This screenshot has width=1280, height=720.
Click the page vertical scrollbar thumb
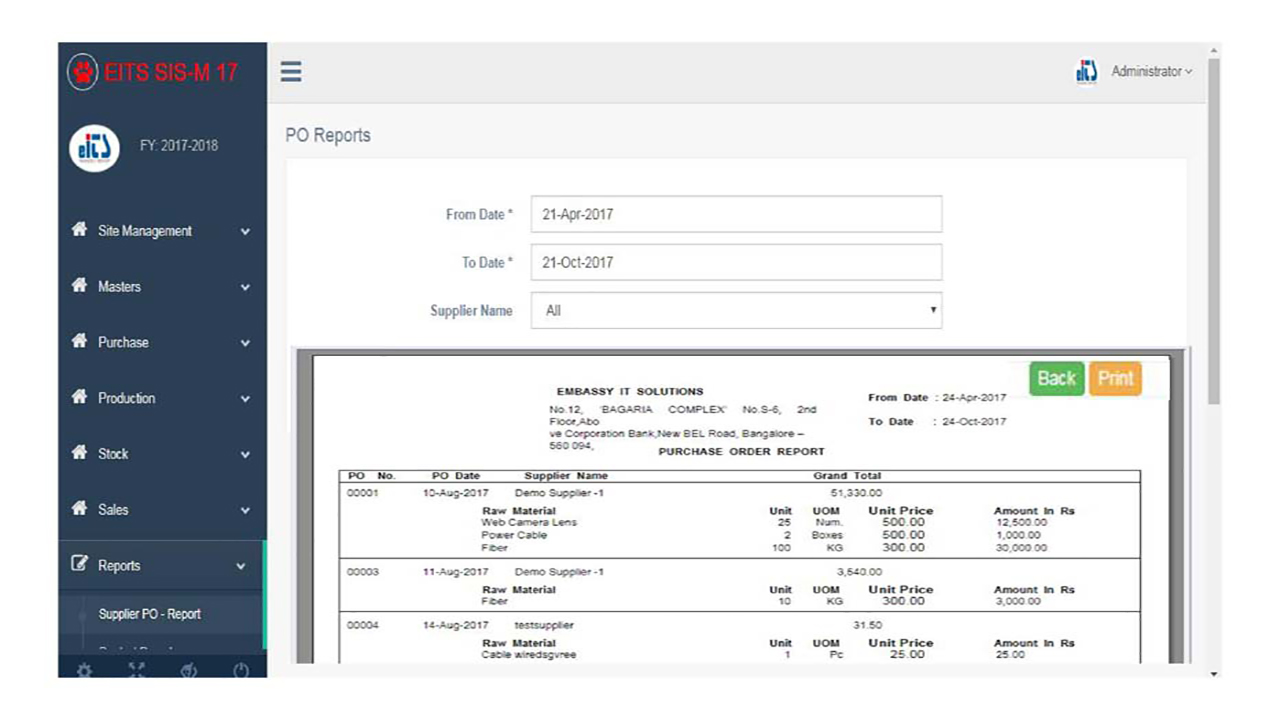click(x=1214, y=230)
